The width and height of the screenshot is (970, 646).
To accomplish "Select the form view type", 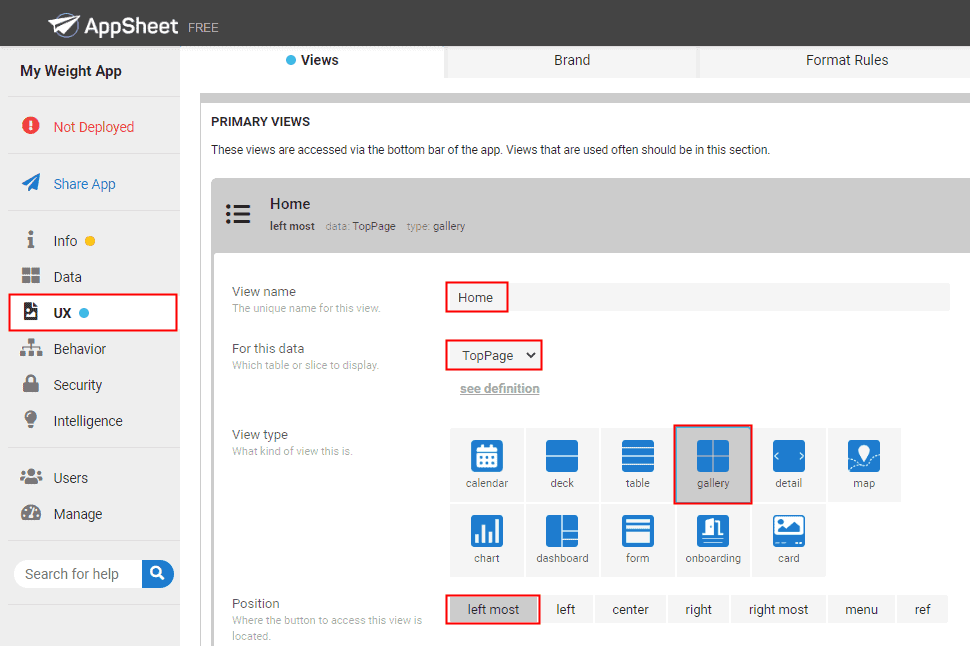I will [x=638, y=540].
